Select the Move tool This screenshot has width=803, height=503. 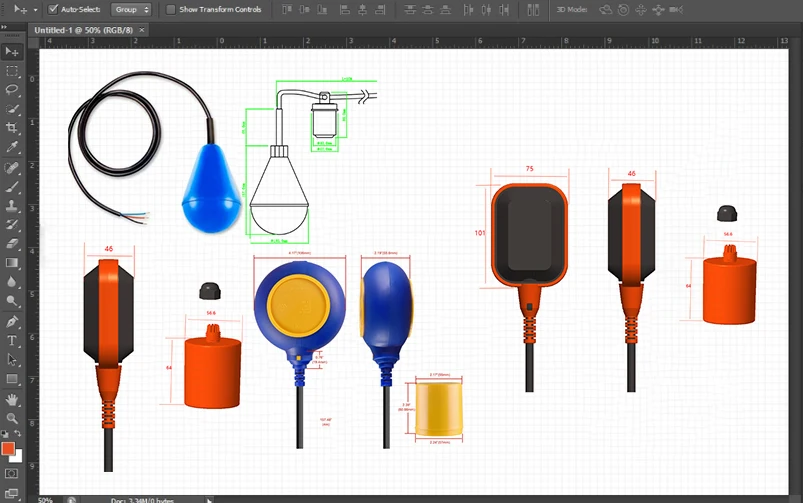point(11,50)
